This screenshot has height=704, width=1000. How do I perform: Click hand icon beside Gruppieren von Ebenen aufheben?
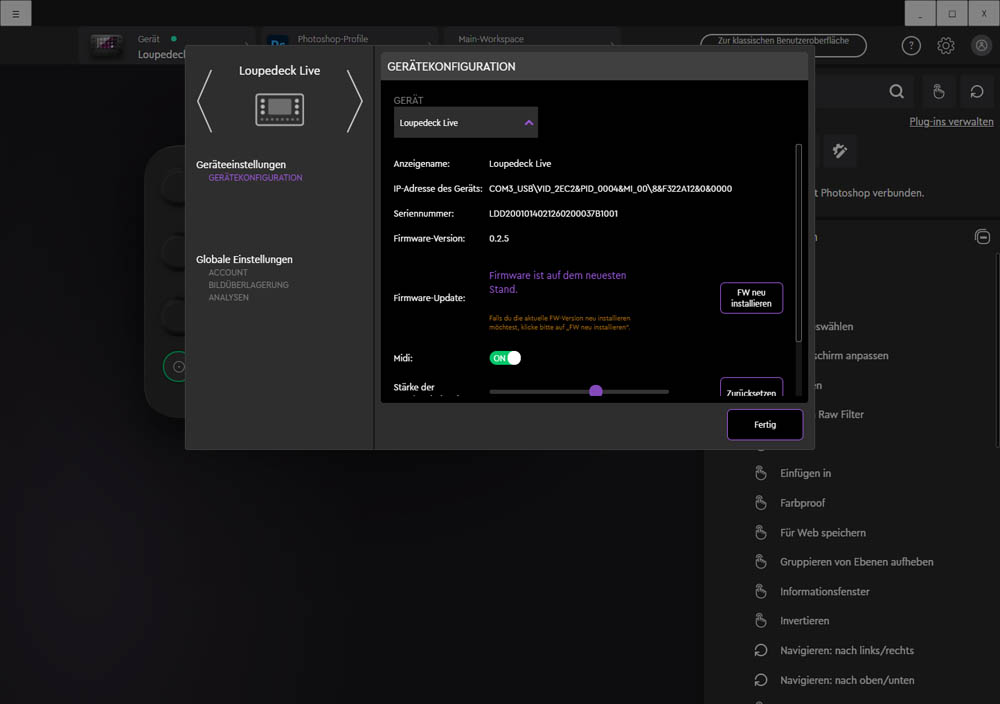(x=760, y=562)
